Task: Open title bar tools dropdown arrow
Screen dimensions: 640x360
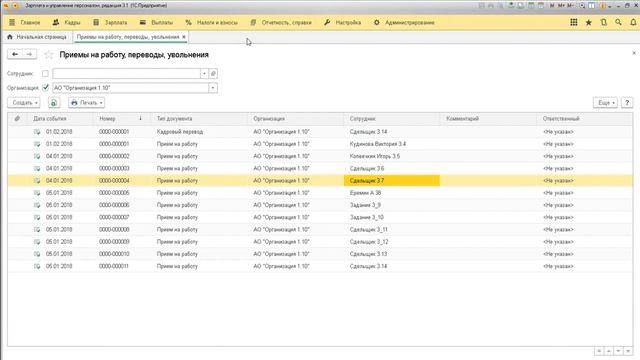Action: [610, 6]
